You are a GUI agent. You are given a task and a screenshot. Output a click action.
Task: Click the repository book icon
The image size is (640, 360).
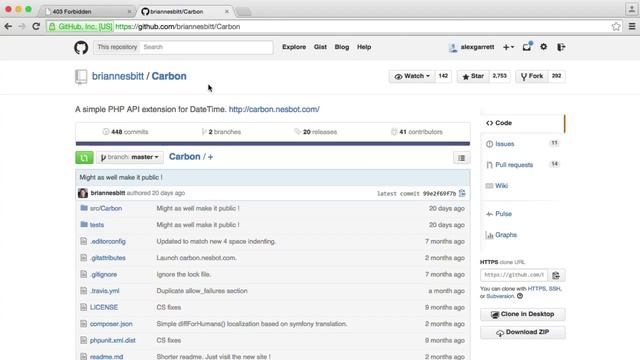pos(81,77)
